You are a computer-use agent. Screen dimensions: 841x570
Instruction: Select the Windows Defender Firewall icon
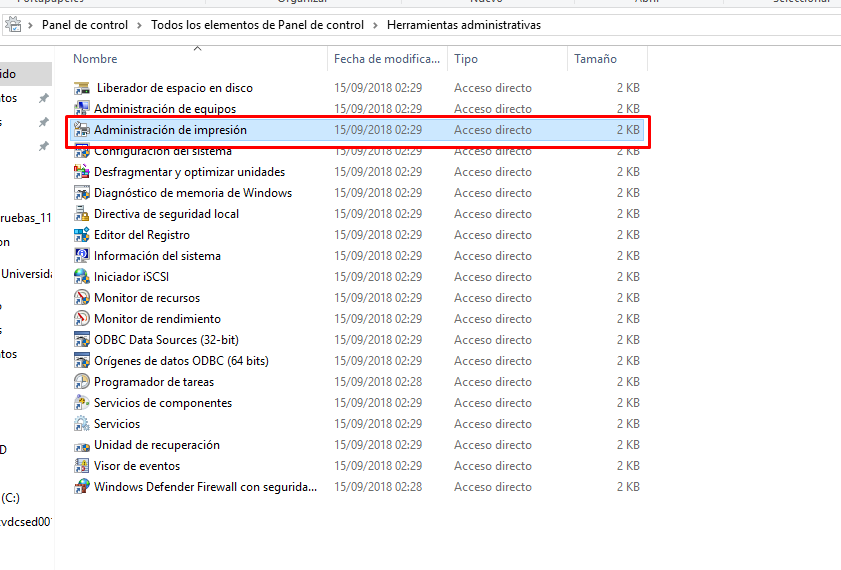click(82, 487)
